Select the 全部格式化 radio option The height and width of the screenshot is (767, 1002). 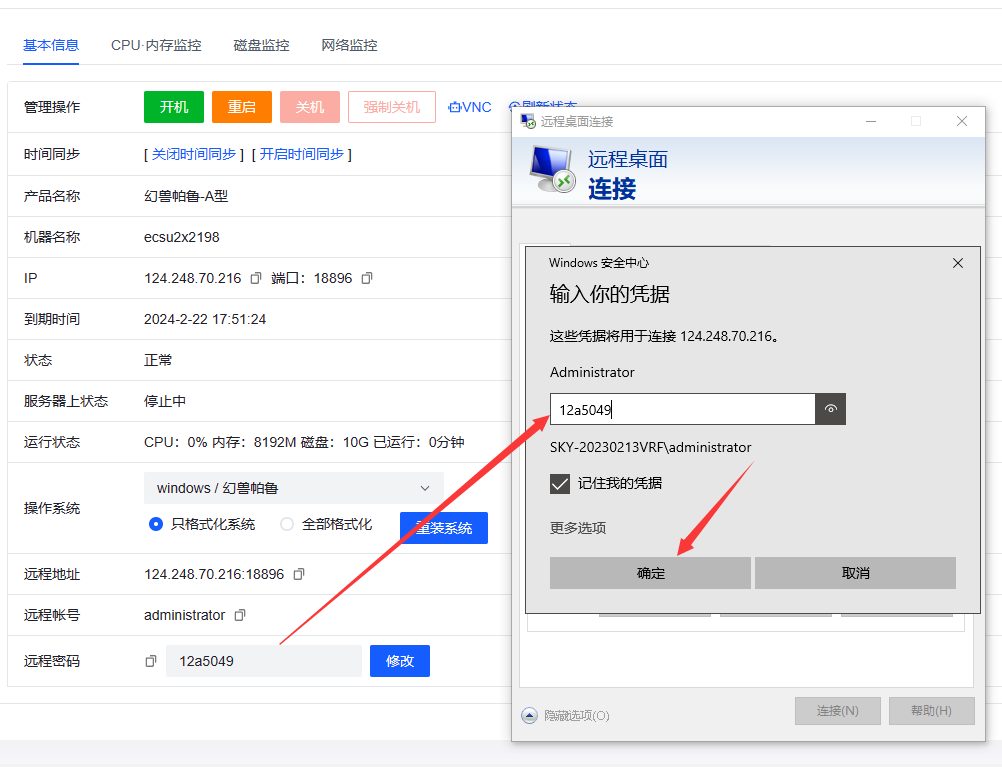coord(287,524)
